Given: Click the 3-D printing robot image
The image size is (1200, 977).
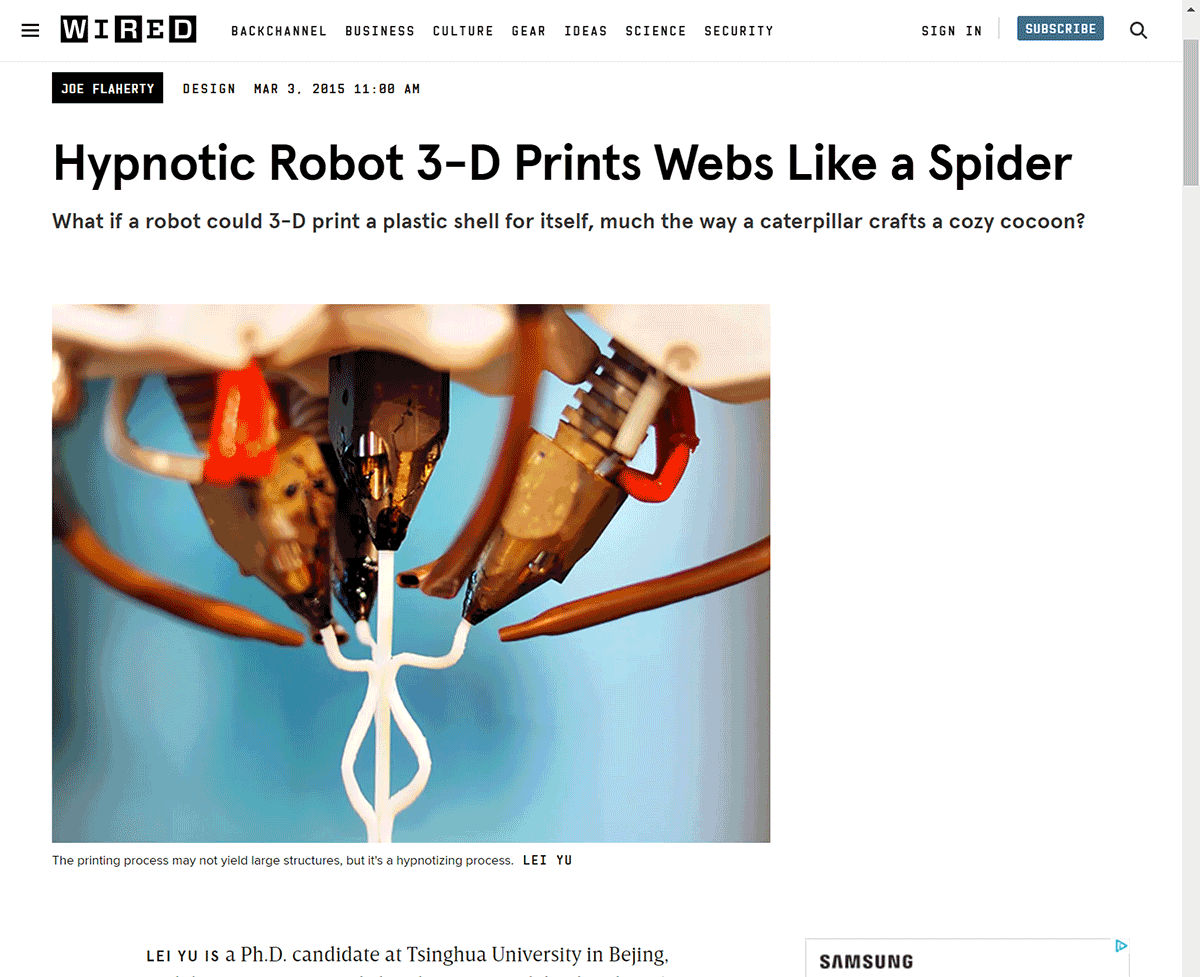Looking at the screenshot, I should click(x=411, y=573).
